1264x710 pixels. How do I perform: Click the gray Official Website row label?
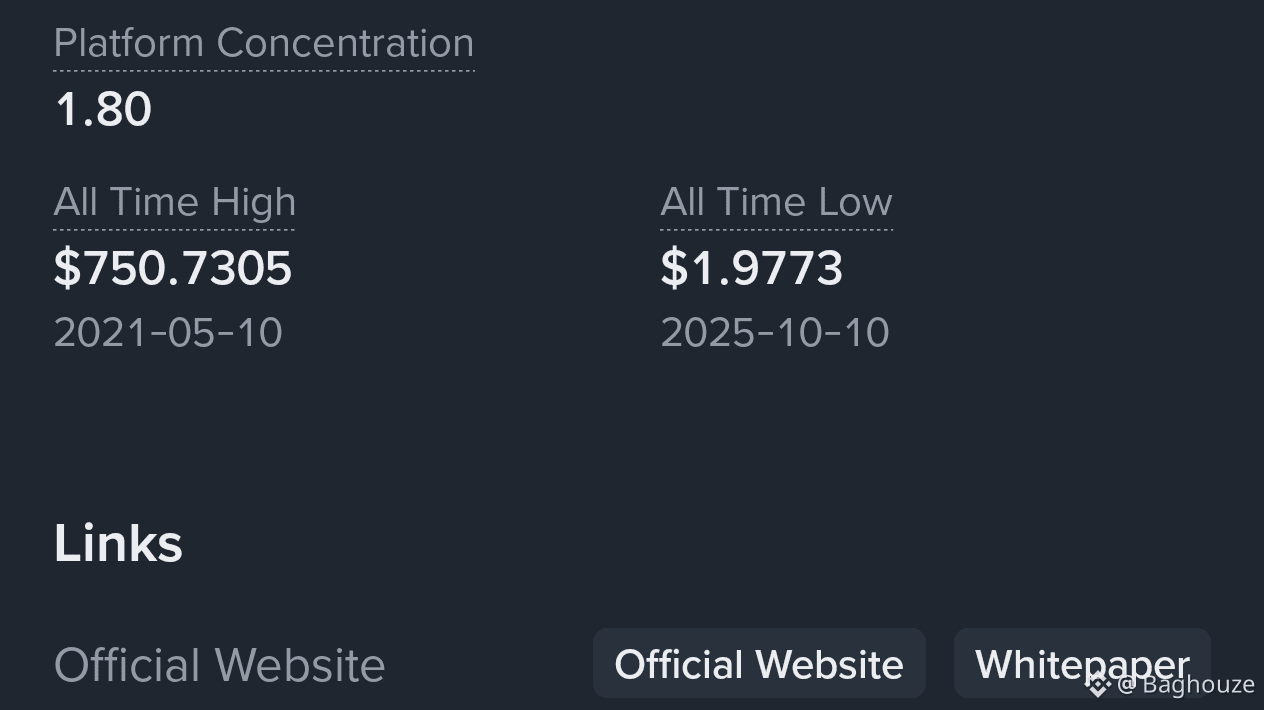(x=219, y=665)
